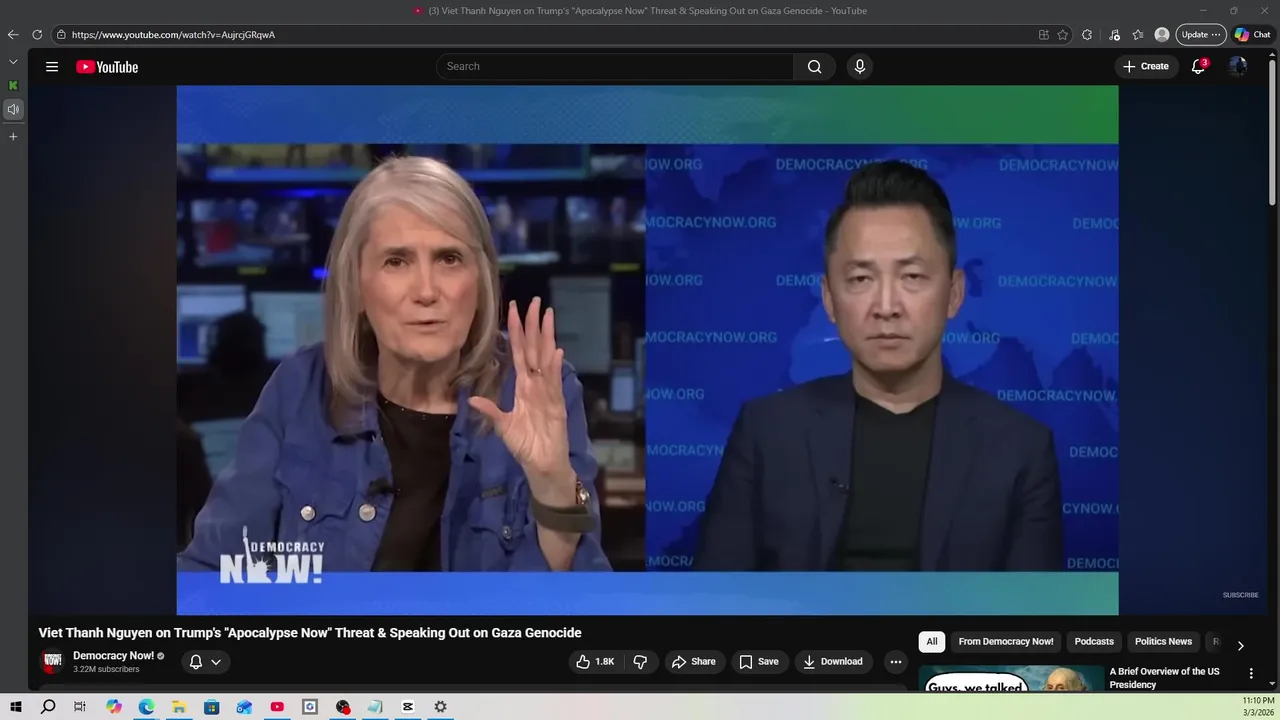The width and height of the screenshot is (1280, 720).
Task: Open the media control music-note icon
Action: click(x=1114, y=34)
